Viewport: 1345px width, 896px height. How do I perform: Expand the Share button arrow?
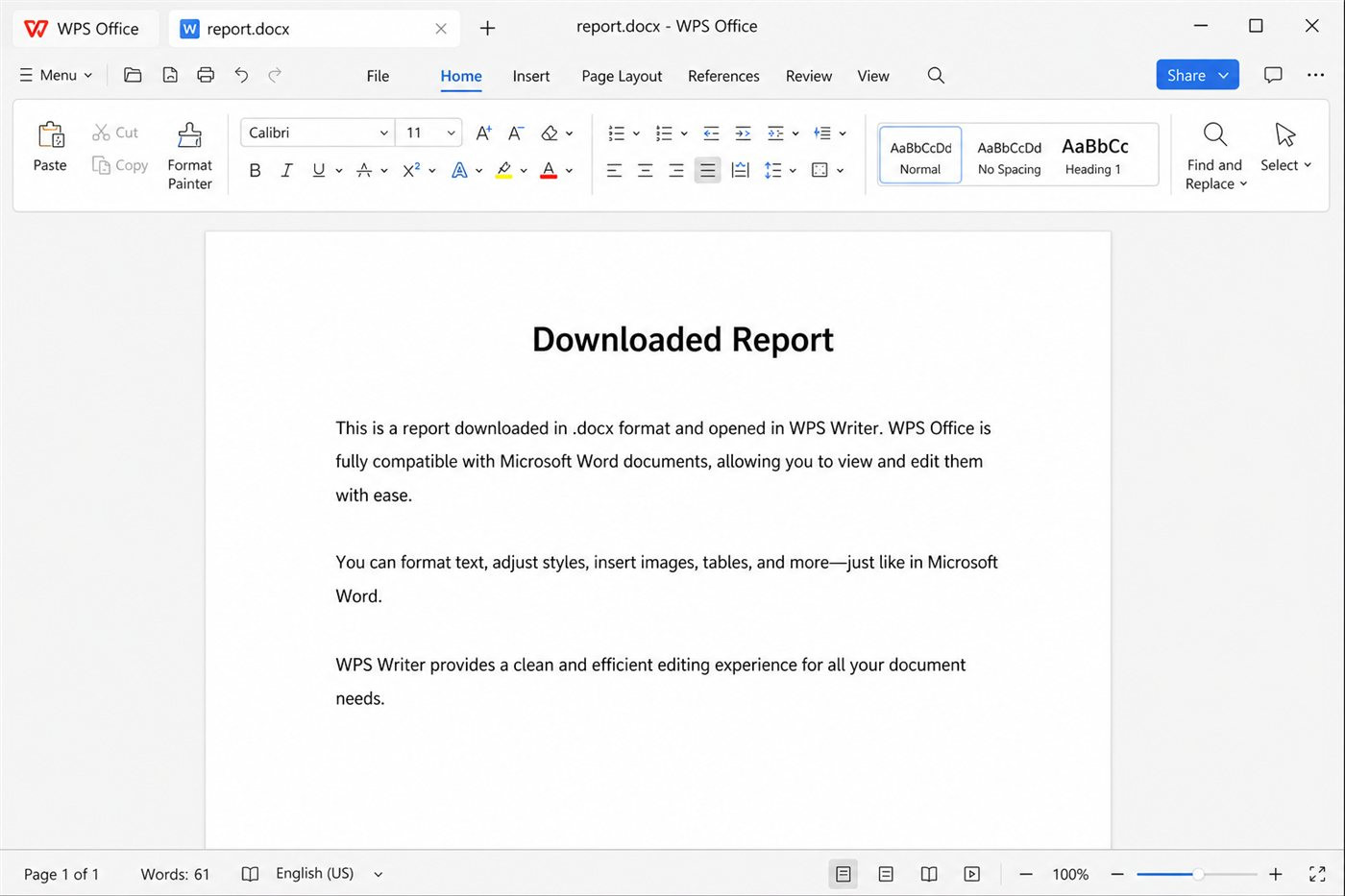click(x=1223, y=75)
